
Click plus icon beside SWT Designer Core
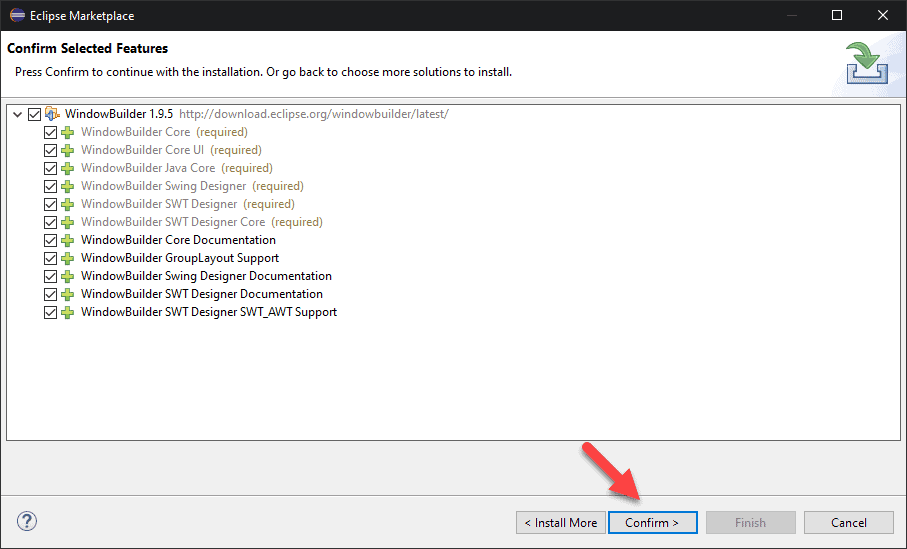tap(68, 222)
